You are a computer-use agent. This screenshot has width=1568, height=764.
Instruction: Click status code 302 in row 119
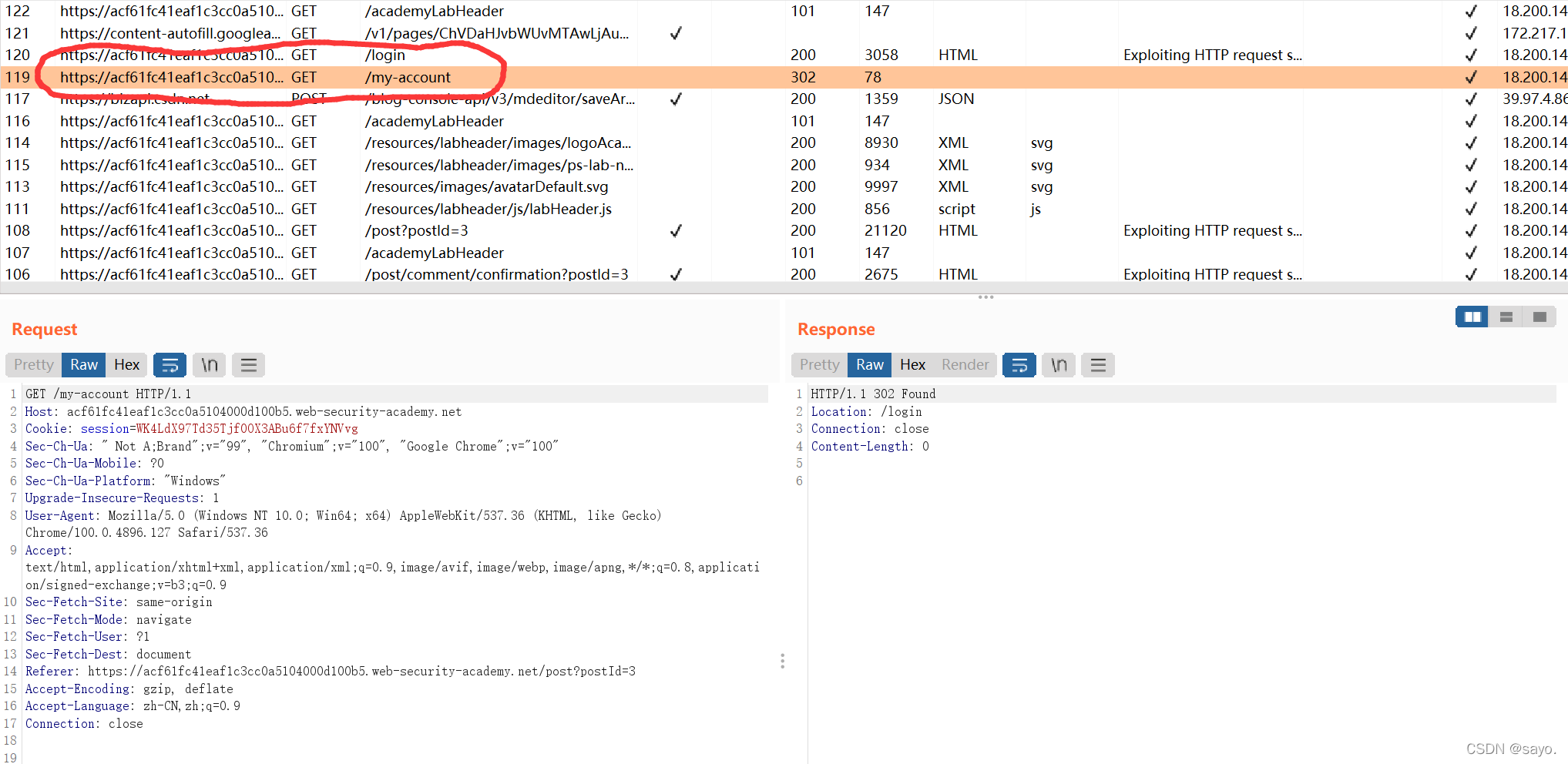(803, 77)
